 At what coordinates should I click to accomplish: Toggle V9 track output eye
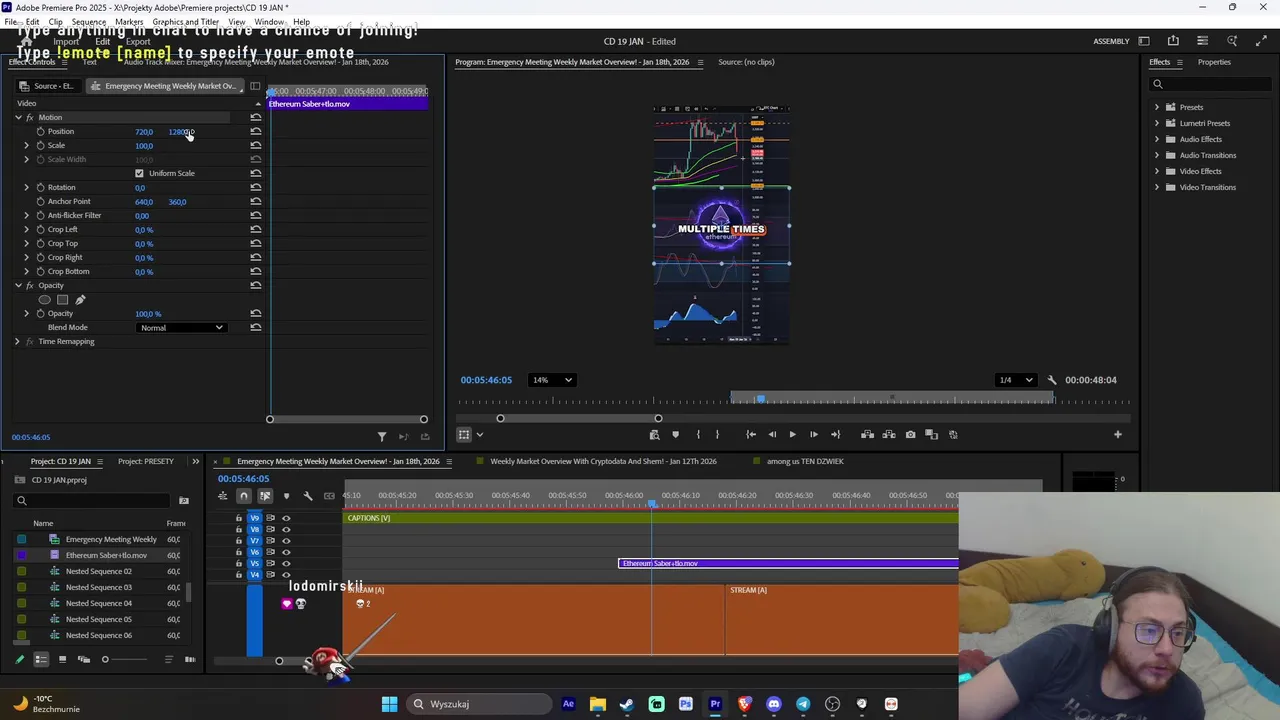click(x=286, y=518)
